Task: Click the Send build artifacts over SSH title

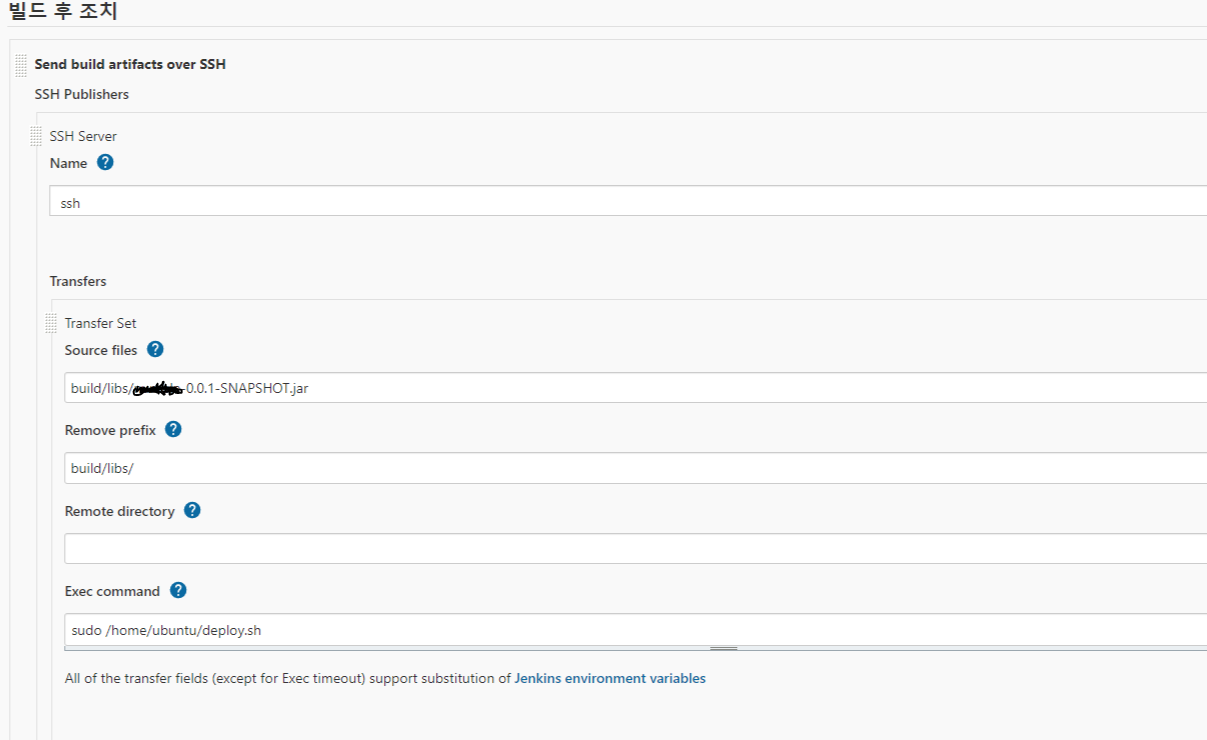Action: 130,64
